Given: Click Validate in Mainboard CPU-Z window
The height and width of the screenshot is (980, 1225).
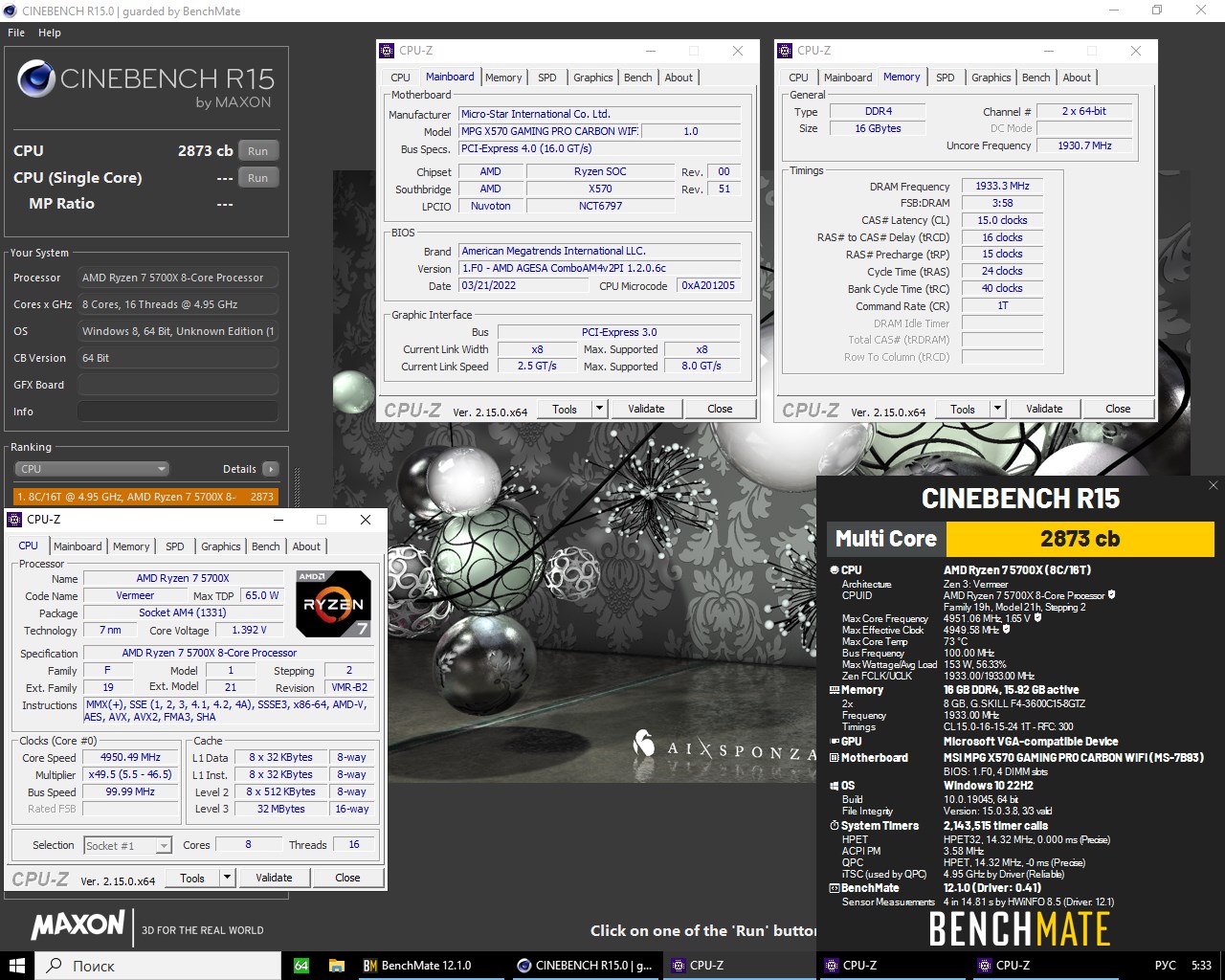Looking at the screenshot, I should (x=646, y=409).
